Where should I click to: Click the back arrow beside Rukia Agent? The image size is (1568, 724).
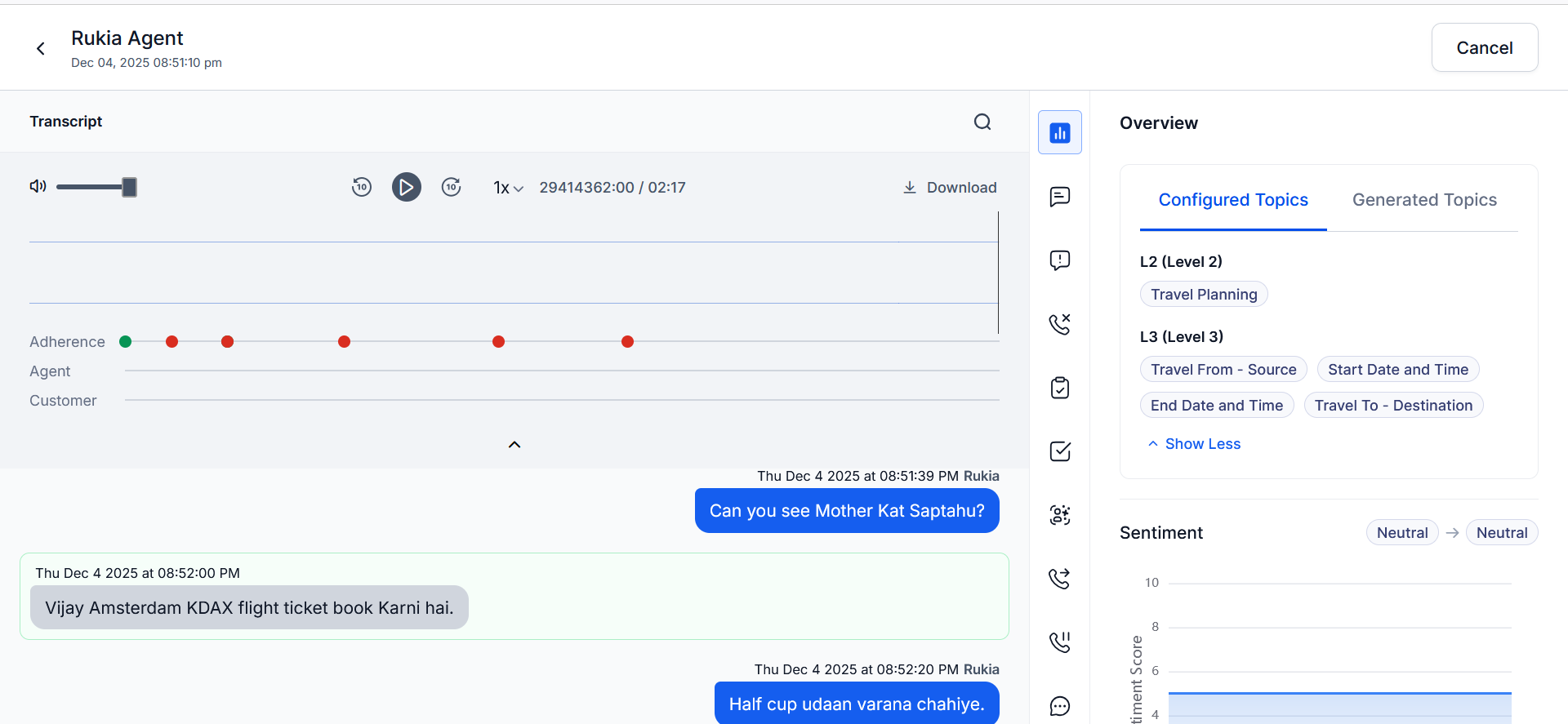click(x=41, y=49)
